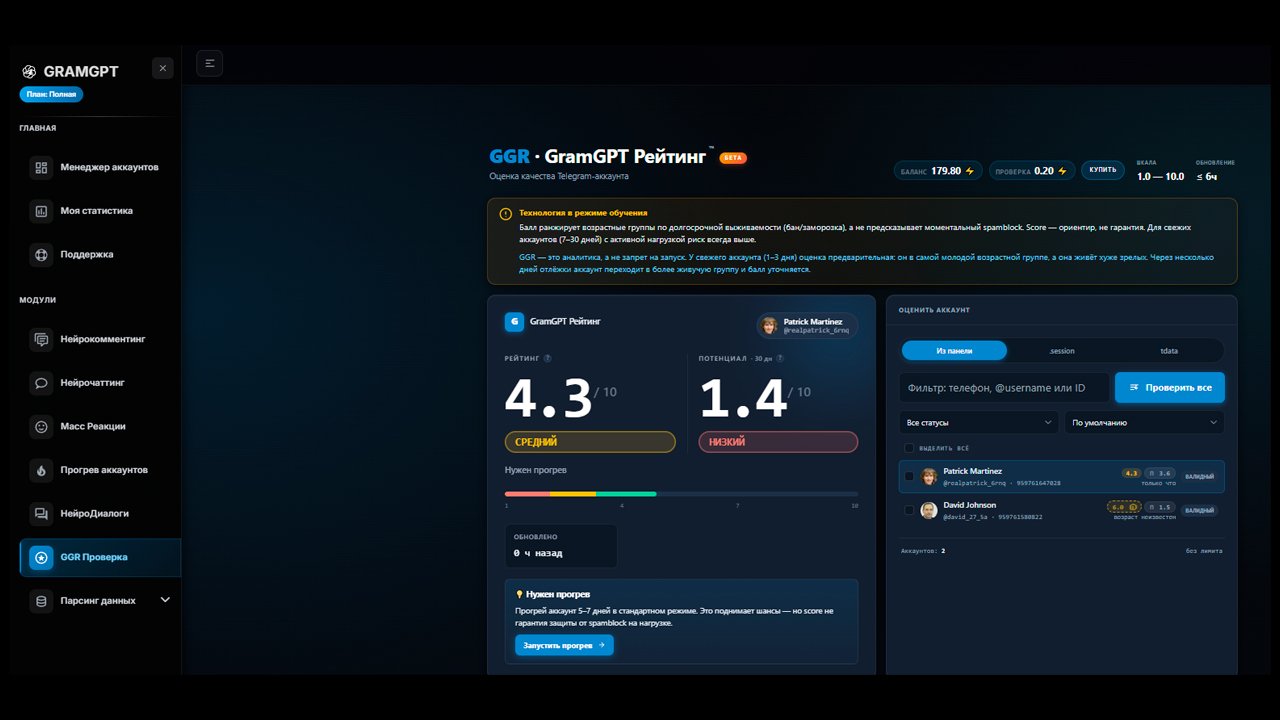Click the Парсинг данных database icon
The height and width of the screenshot is (720, 1280).
tap(41, 601)
